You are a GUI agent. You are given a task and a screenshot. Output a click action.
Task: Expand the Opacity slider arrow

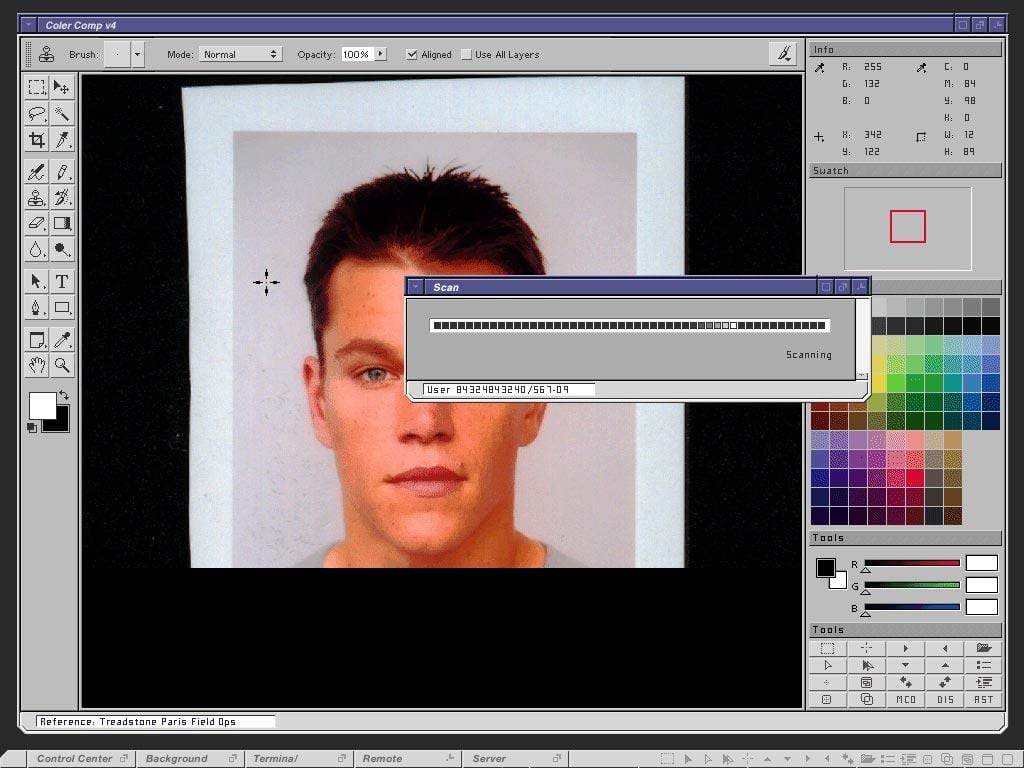[x=380, y=55]
